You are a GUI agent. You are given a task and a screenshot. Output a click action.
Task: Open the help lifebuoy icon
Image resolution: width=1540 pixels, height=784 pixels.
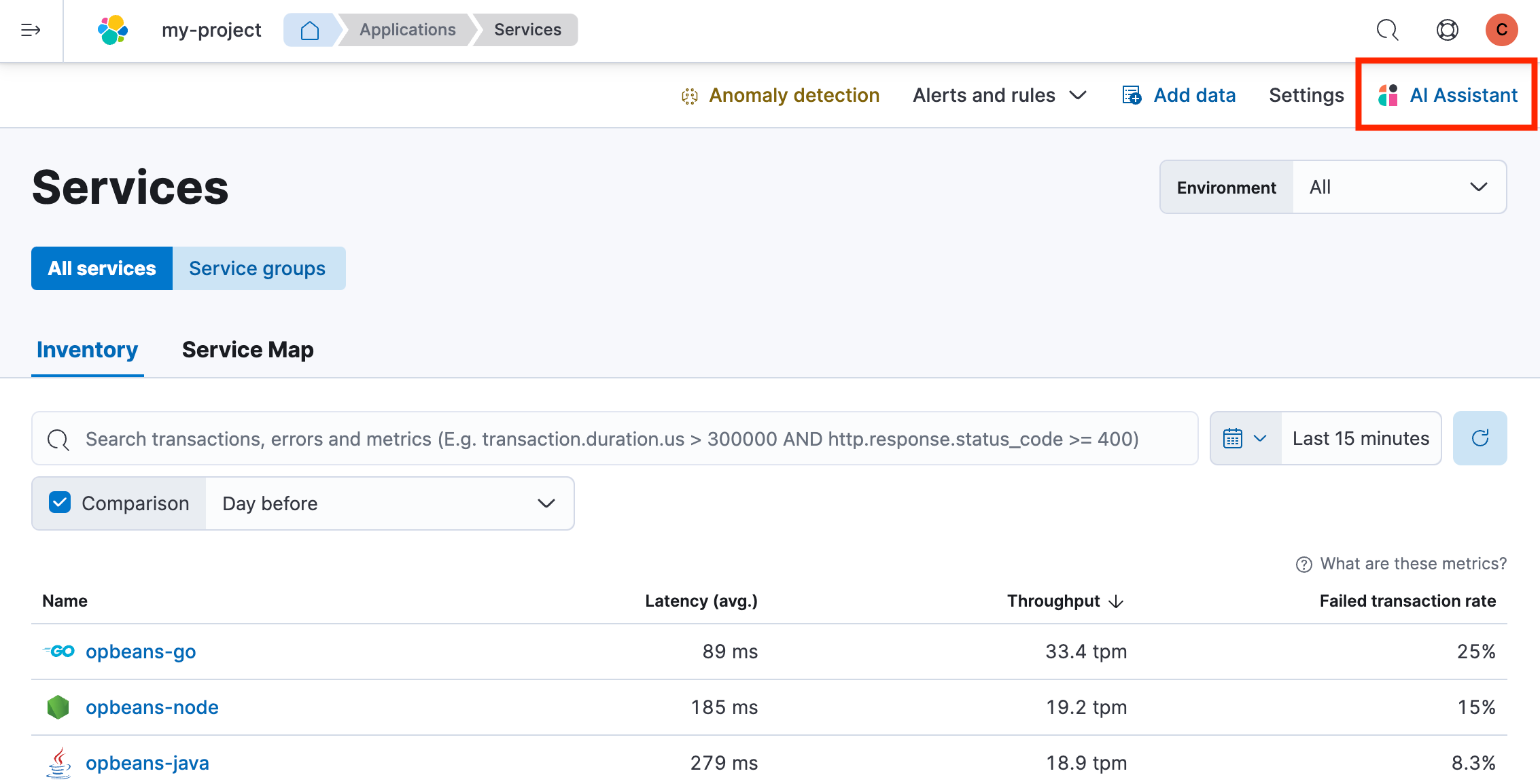point(1447,30)
